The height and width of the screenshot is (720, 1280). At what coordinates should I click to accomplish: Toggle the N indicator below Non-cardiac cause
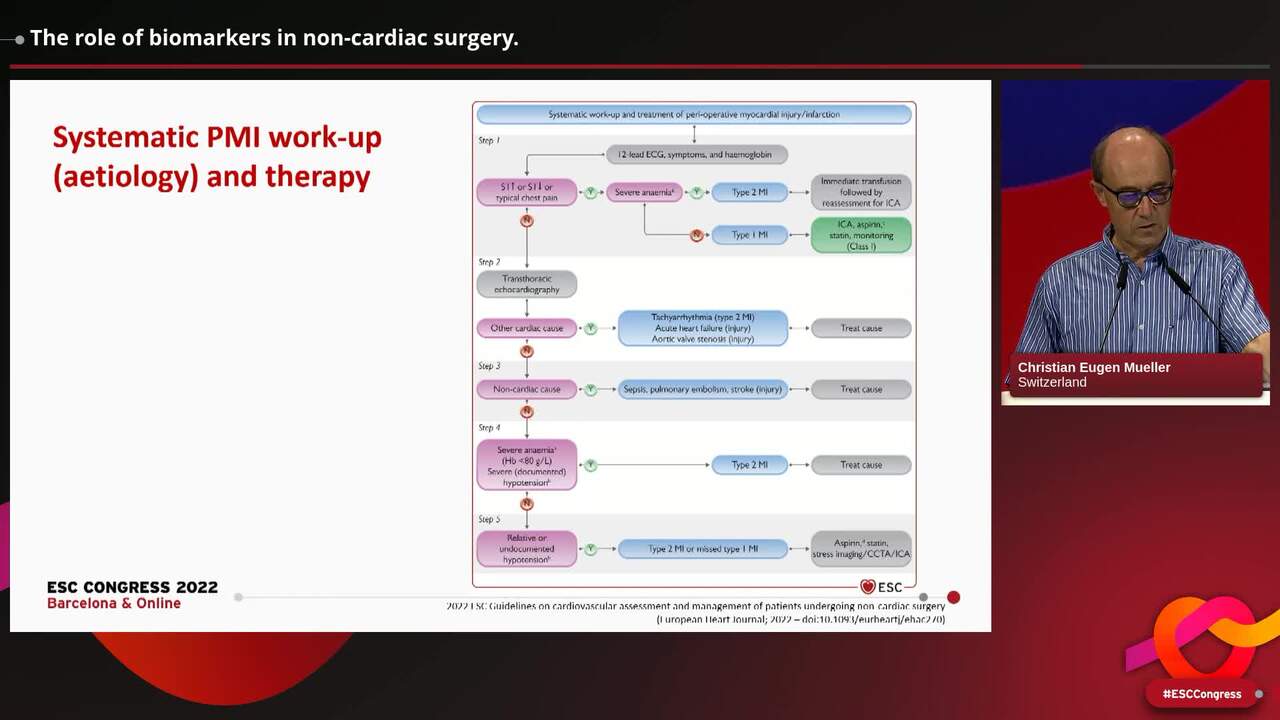pyautogui.click(x=526, y=412)
